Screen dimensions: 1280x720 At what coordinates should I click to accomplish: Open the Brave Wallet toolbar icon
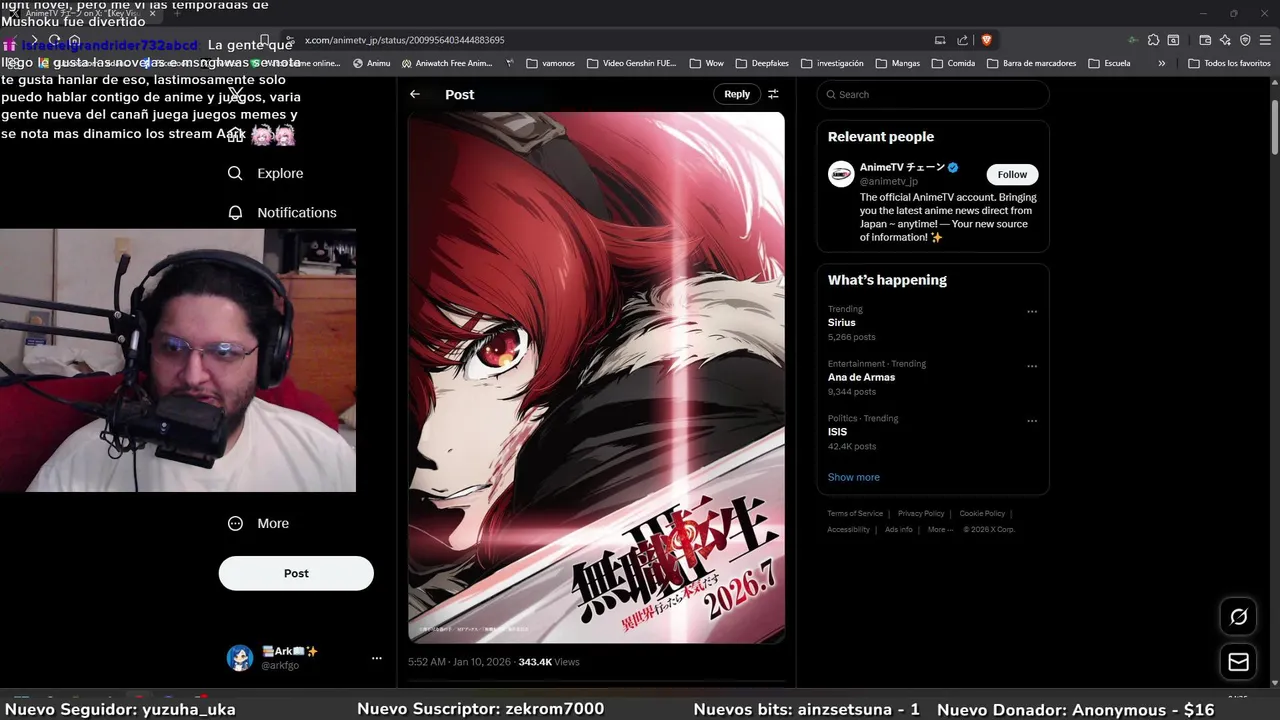[1205, 40]
